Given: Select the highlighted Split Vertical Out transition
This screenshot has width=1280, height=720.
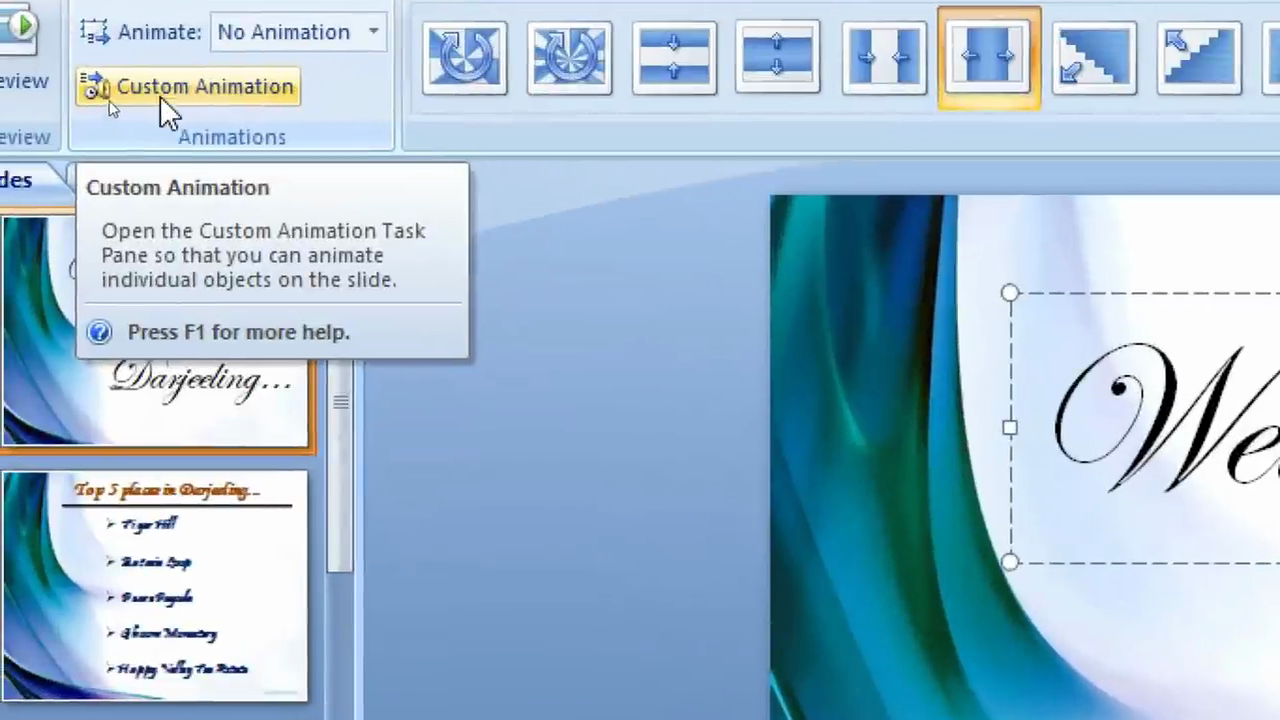Looking at the screenshot, I should coord(989,57).
